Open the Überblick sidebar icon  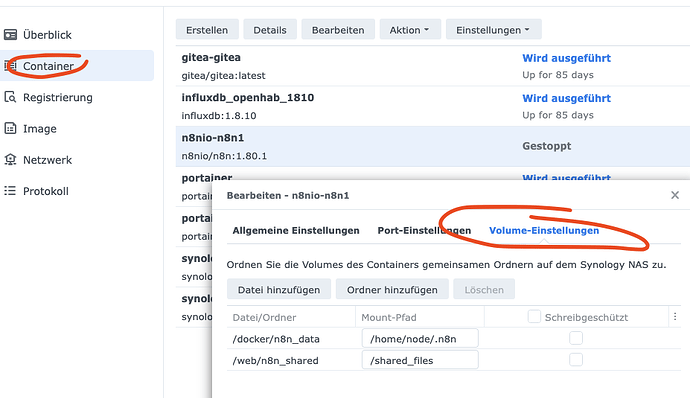[11, 35]
